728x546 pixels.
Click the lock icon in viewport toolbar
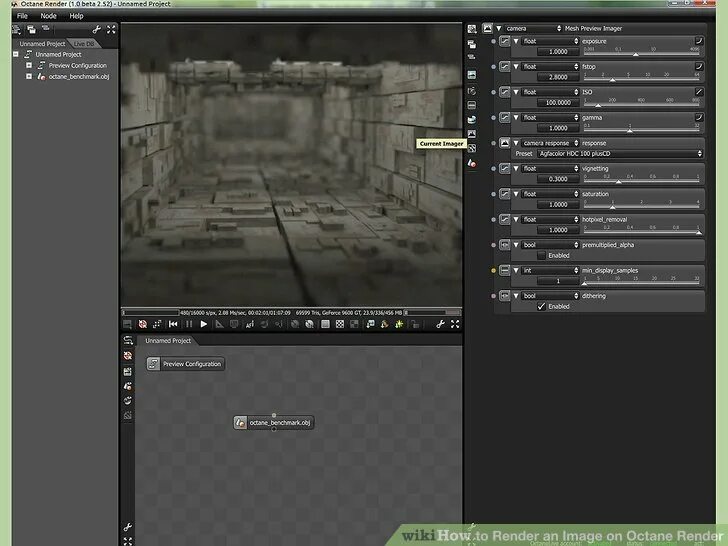pos(415,324)
